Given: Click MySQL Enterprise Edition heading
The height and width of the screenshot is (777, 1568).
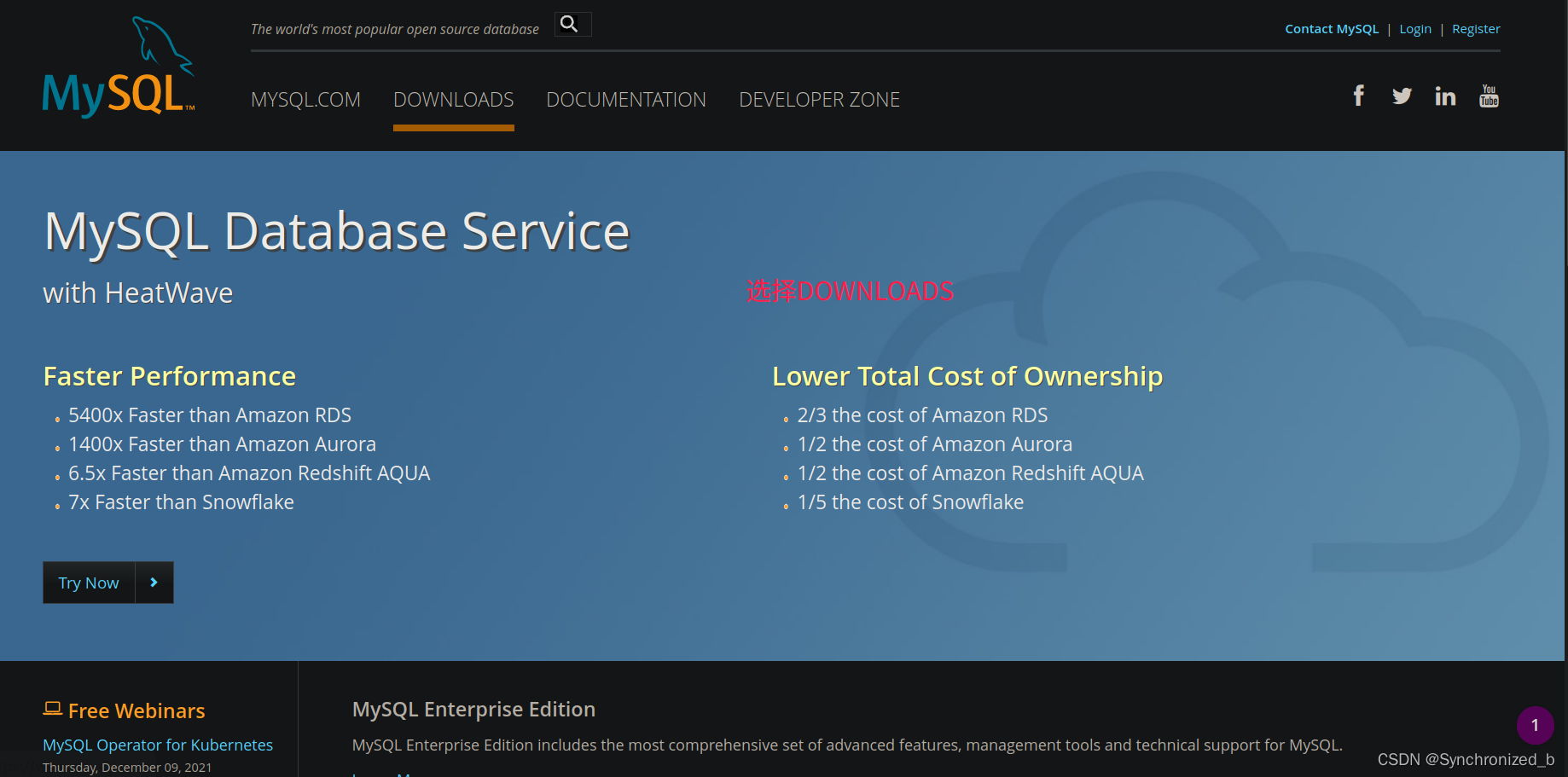Looking at the screenshot, I should click(473, 710).
